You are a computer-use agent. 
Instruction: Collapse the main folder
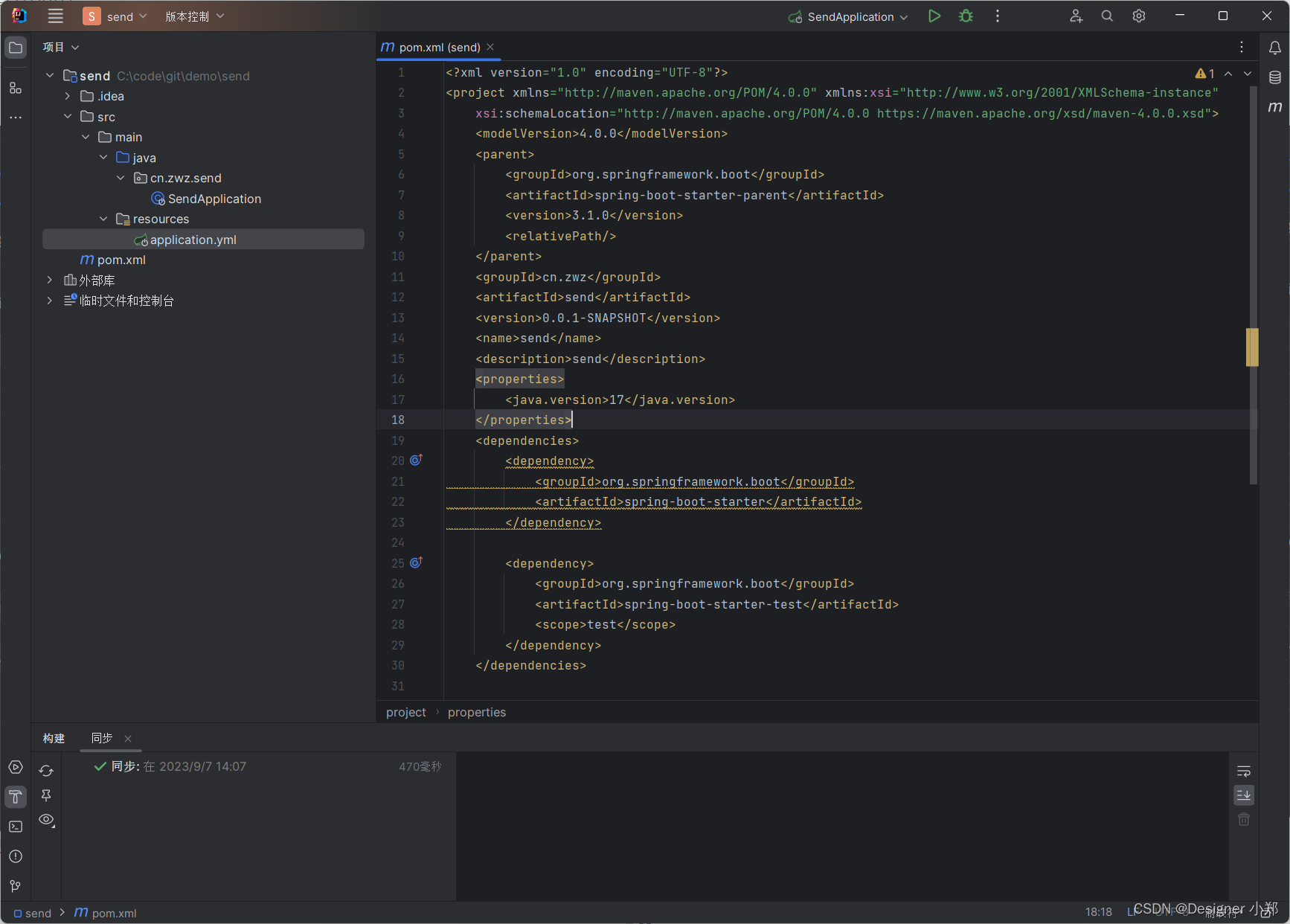tap(86, 137)
